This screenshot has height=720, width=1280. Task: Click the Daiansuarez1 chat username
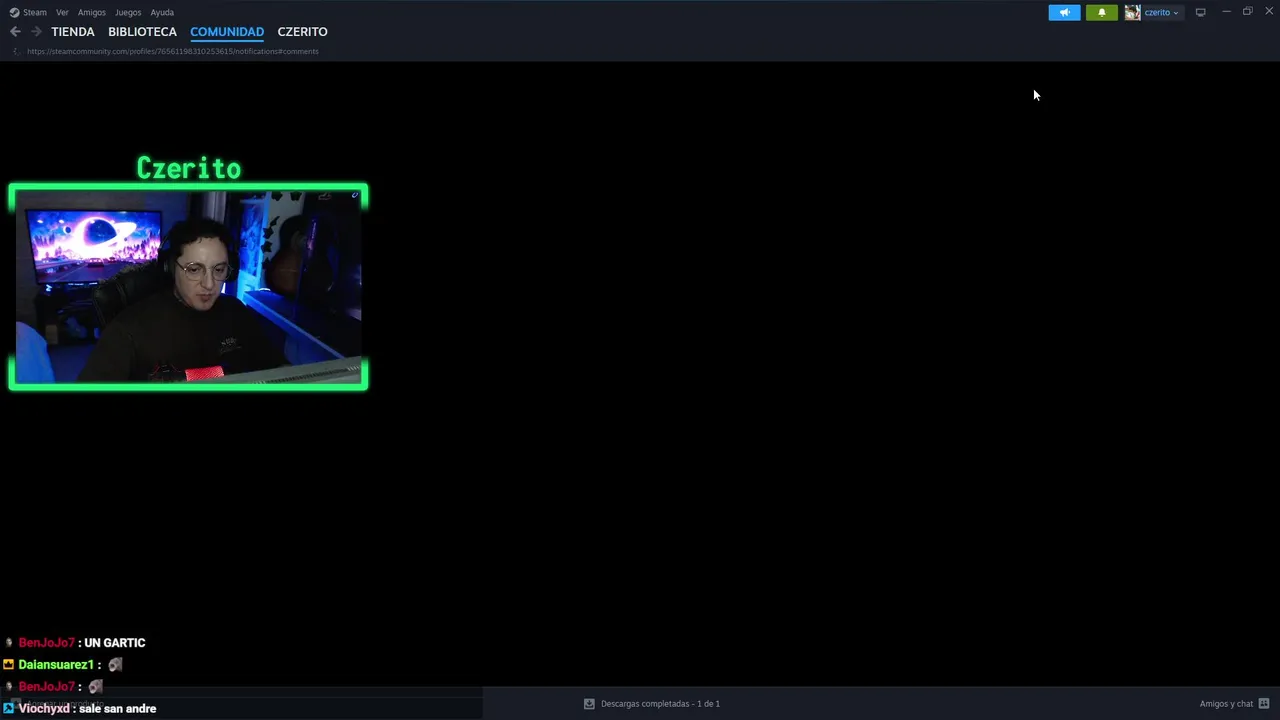point(56,665)
